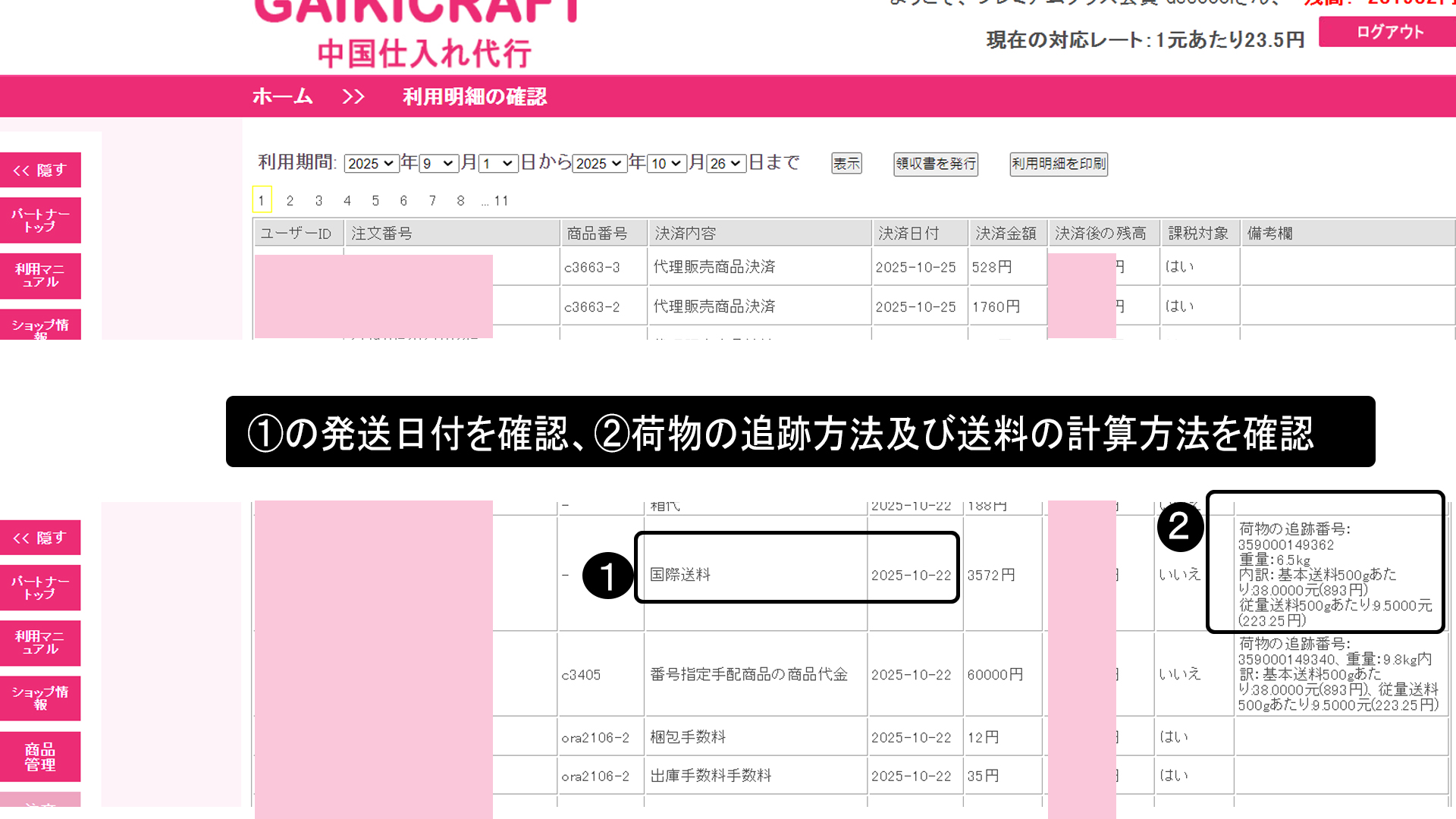Screen dimensions: 1456x819
Task: Click ホーム breadcrumb link
Action: tap(282, 97)
